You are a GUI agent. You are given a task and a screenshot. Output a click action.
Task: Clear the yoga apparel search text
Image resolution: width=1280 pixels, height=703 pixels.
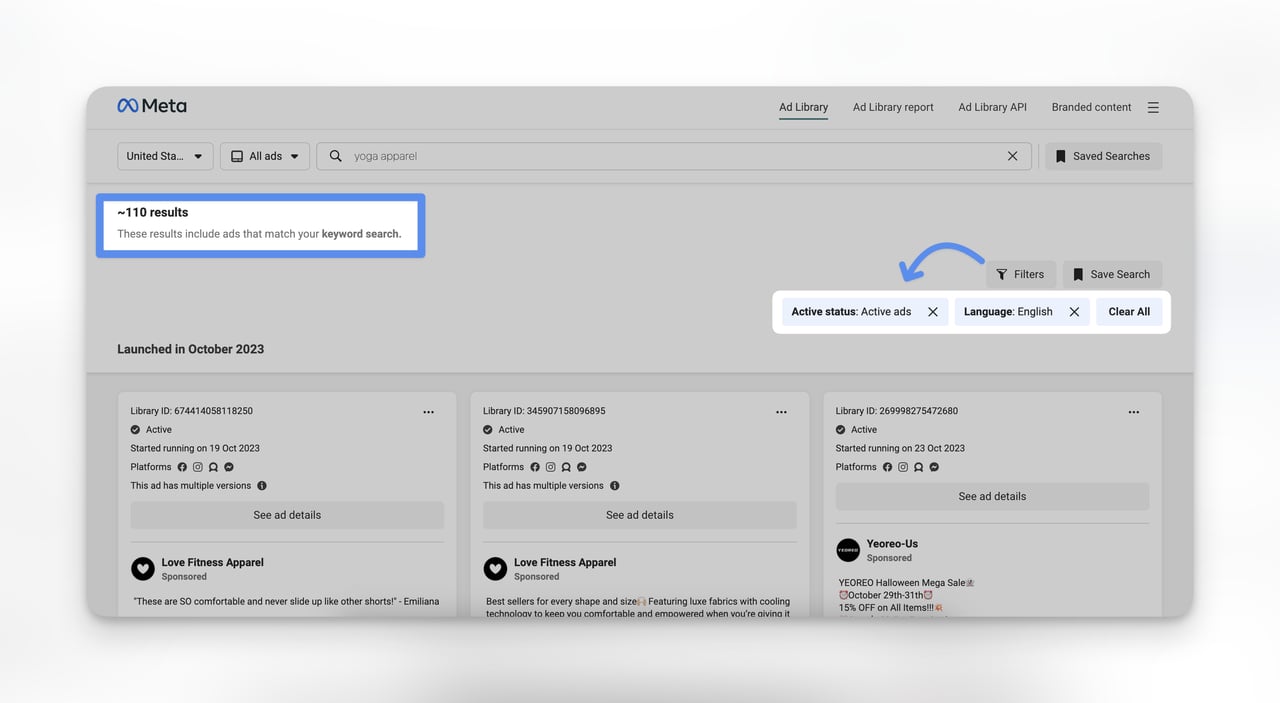(1012, 156)
